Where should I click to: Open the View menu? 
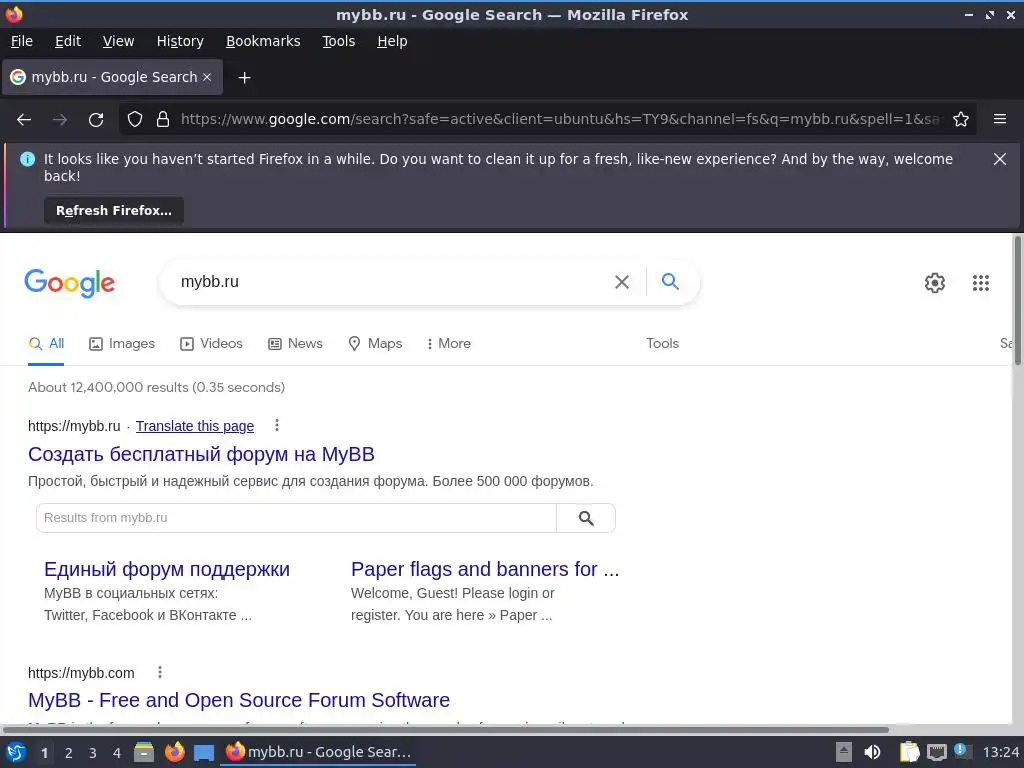tap(118, 41)
